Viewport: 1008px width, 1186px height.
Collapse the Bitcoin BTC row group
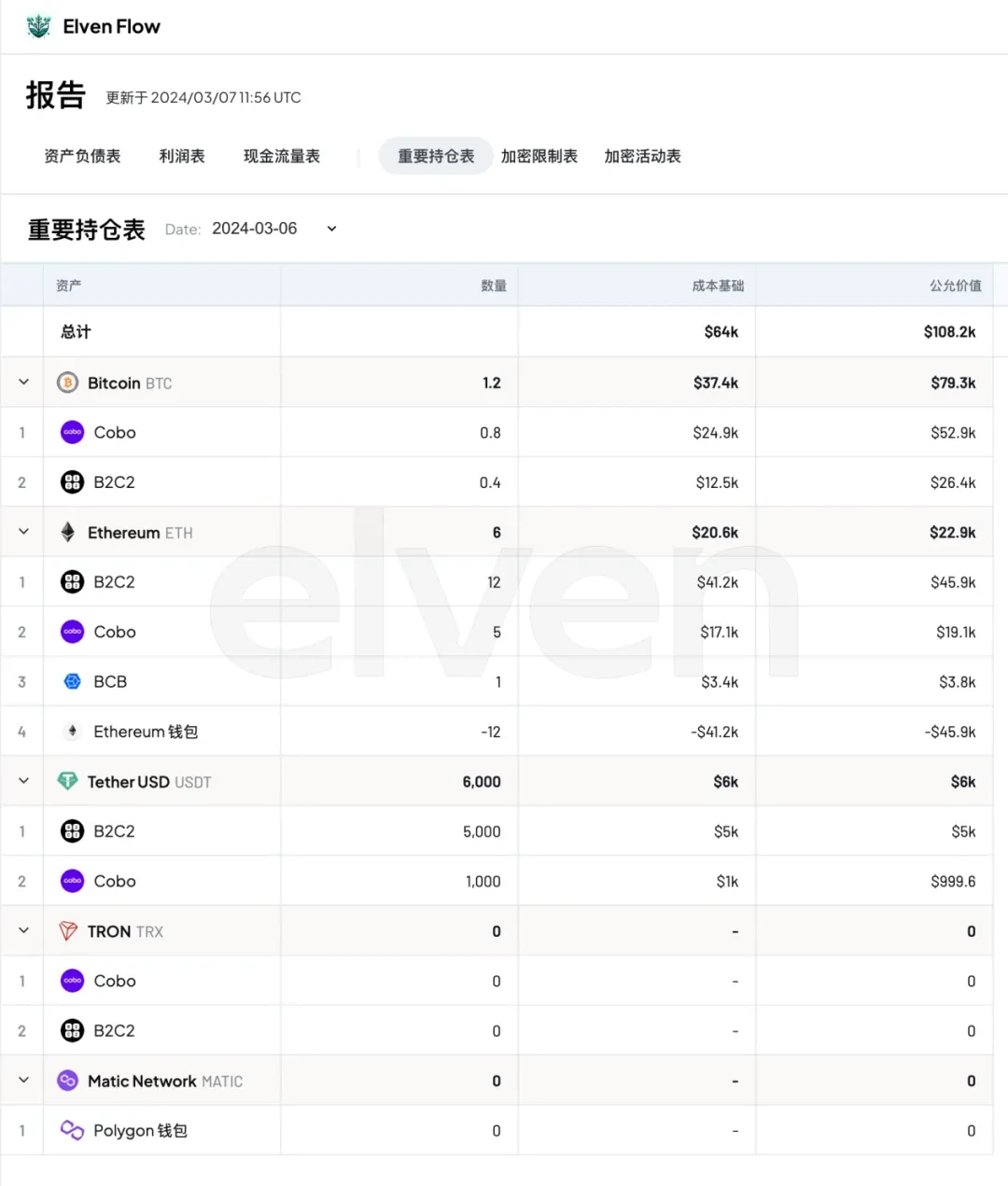coord(23,382)
